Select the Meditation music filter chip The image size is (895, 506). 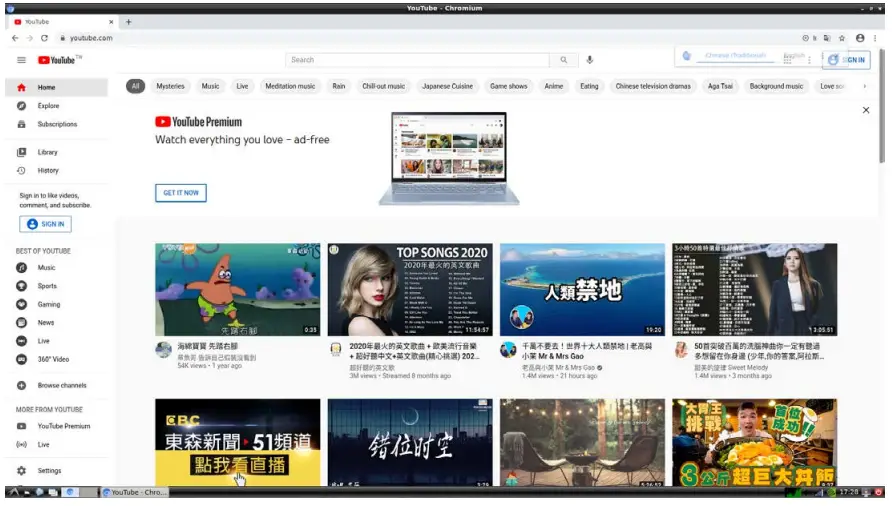pos(290,86)
